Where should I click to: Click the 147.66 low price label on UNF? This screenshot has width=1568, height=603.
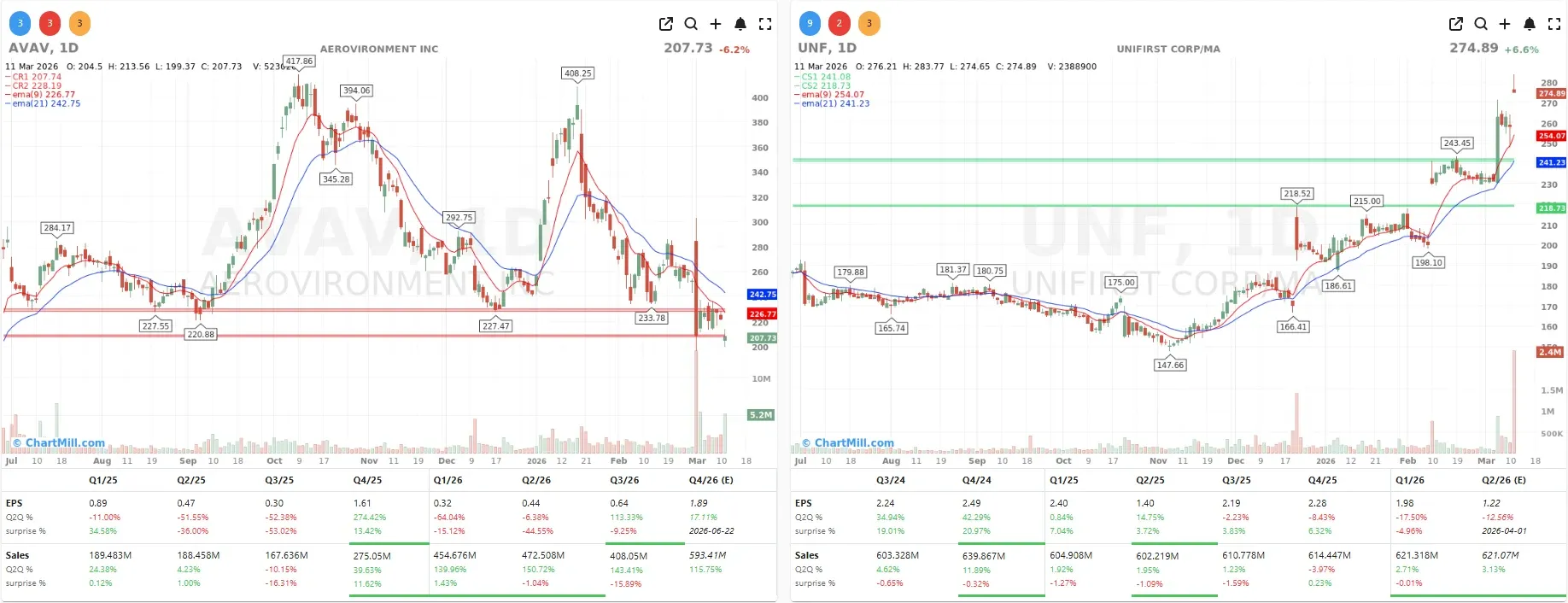(1170, 365)
